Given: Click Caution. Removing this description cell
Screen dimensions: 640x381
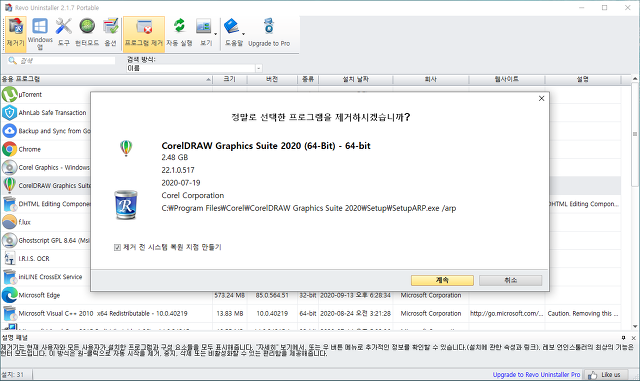Looking at the screenshot, I should 582,314.
